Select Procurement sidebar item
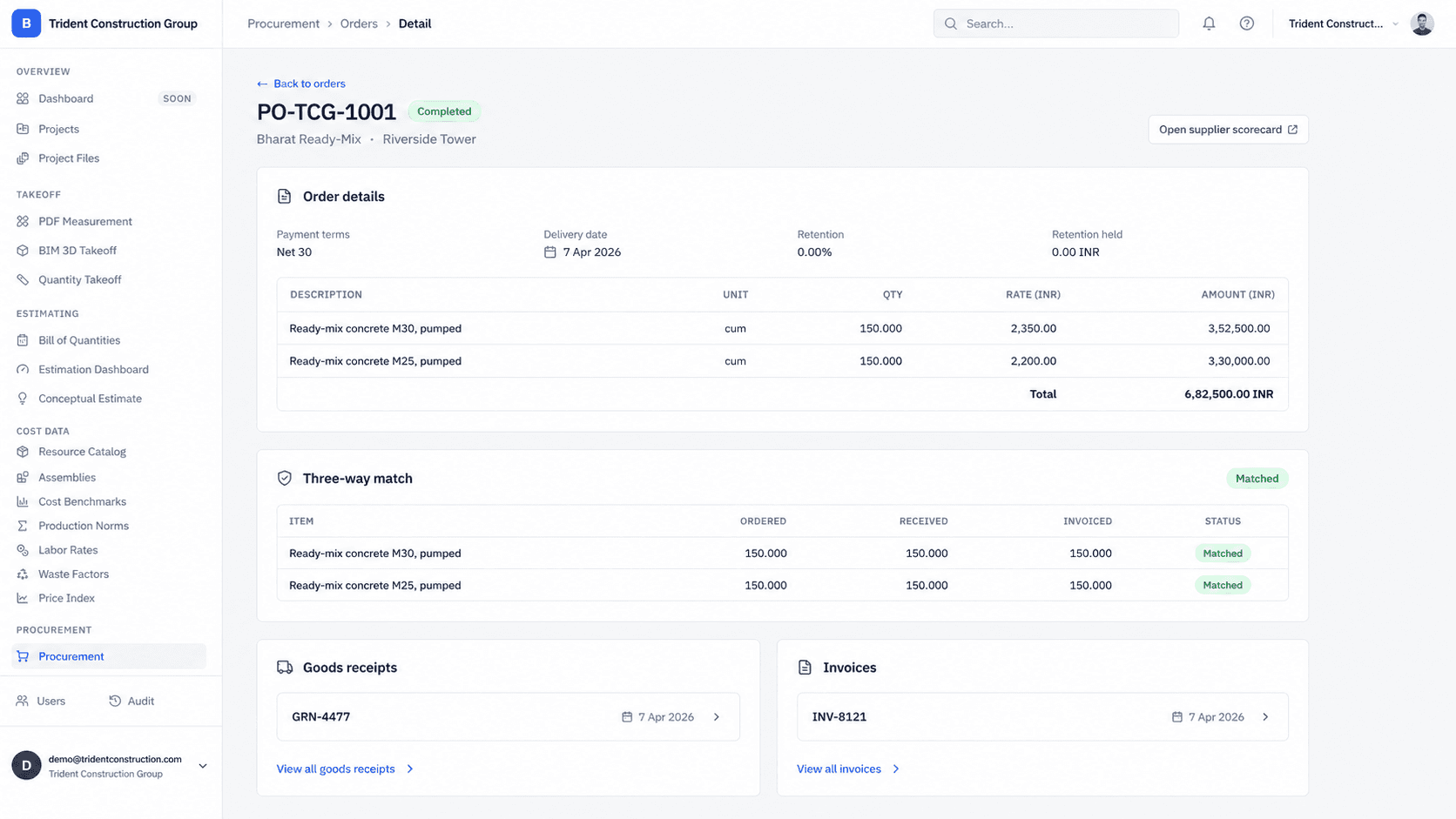 tap(109, 656)
